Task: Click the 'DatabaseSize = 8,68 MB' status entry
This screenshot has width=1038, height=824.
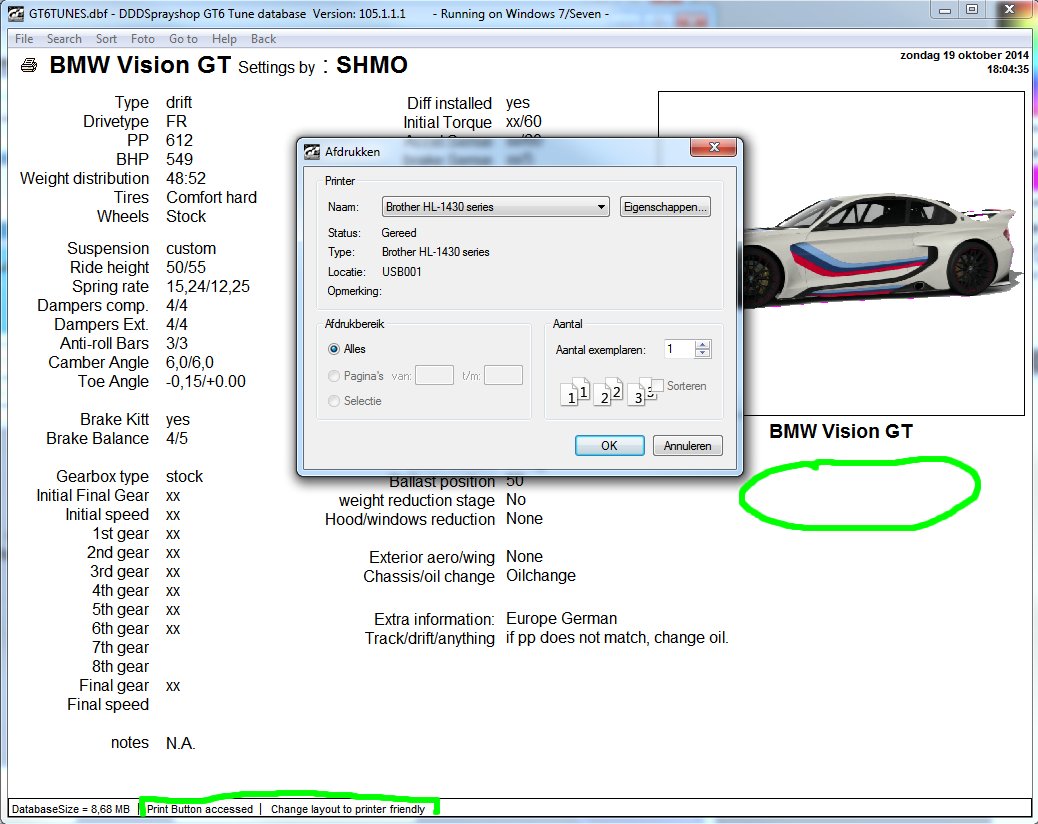Action: coord(71,809)
